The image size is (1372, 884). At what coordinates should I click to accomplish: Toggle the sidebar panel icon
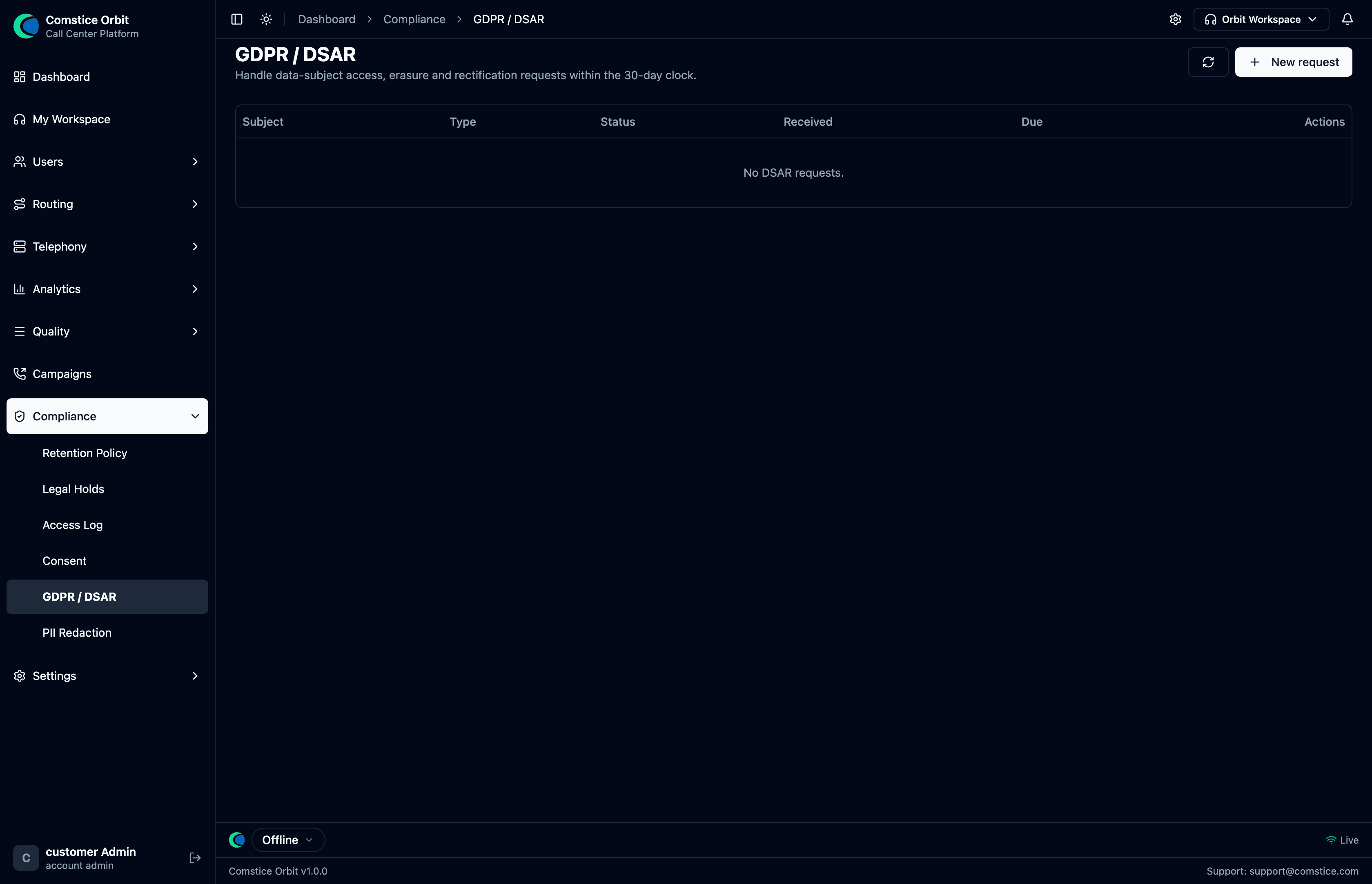pyautogui.click(x=236, y=20)
